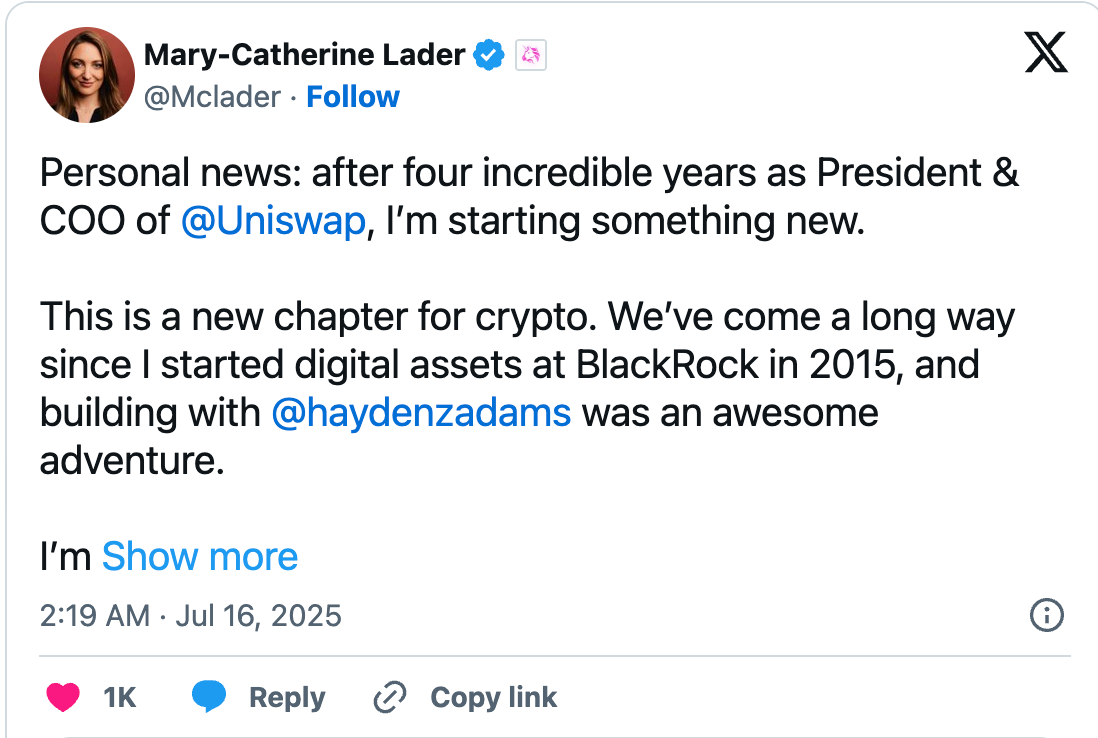Image resolution: width=1098 pixels, height=738 pixels.
Task: Click the blue verified checkmark badge
Action: (x=489, y=56)
